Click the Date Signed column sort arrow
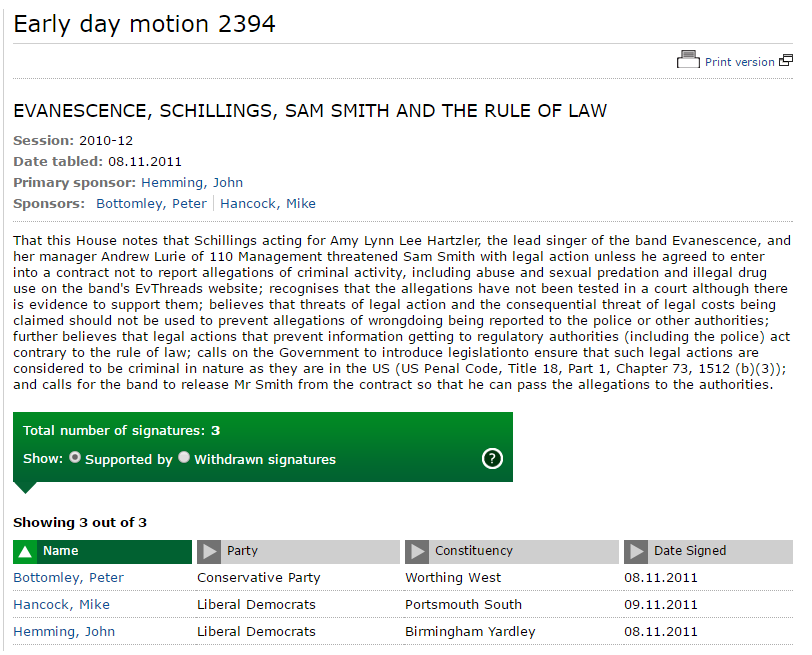Screen dimensions: 812x655 pos(636,552)
